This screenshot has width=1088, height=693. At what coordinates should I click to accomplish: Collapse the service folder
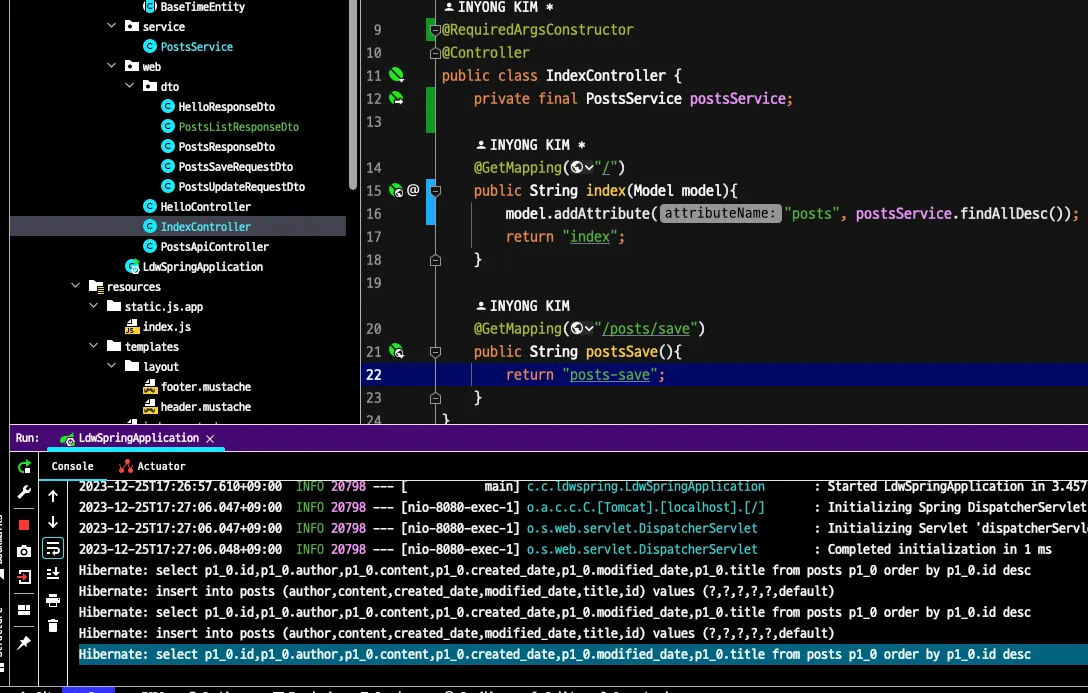111,26
